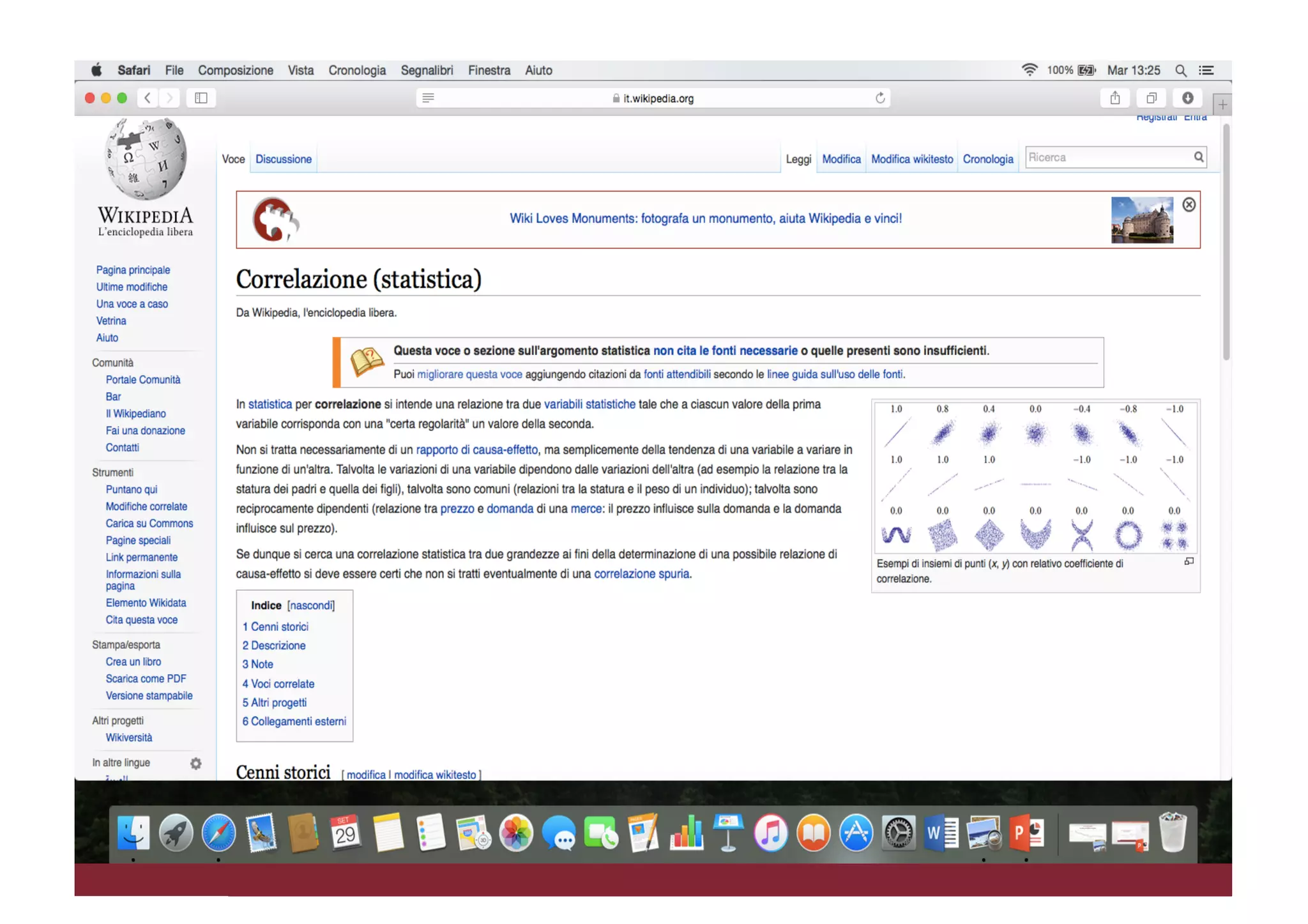Open the new tab plus button
Screen dimensions: 1308x924
tap(1222, 105)
